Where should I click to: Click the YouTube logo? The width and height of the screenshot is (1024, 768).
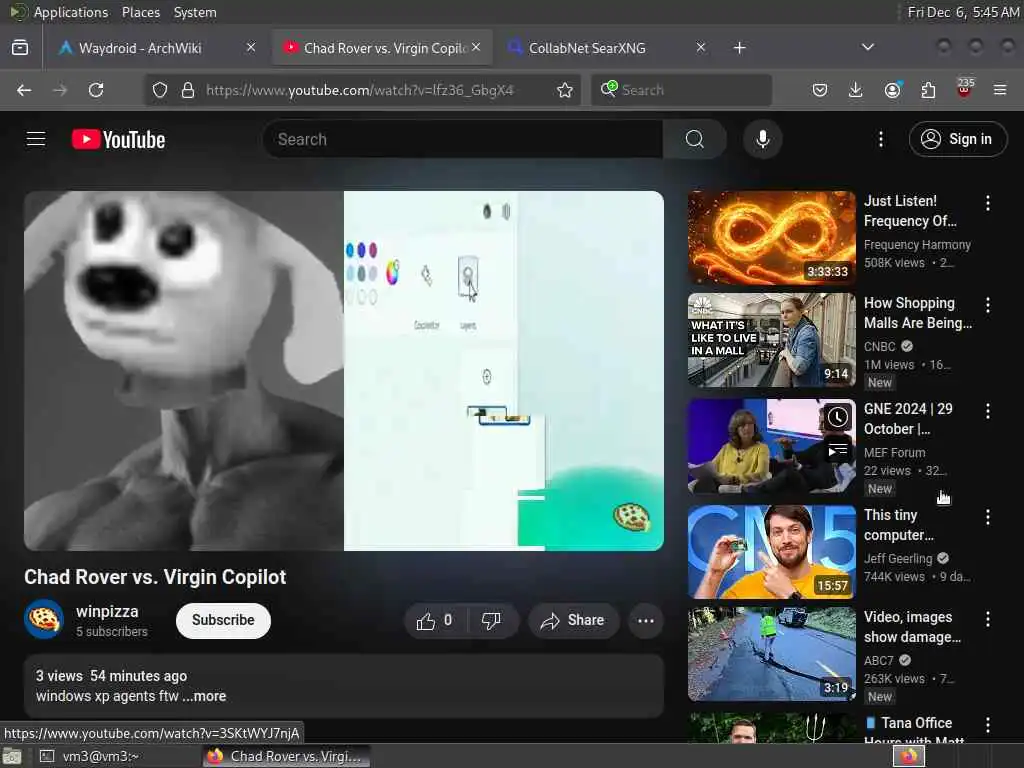click(x=118, y=139)
